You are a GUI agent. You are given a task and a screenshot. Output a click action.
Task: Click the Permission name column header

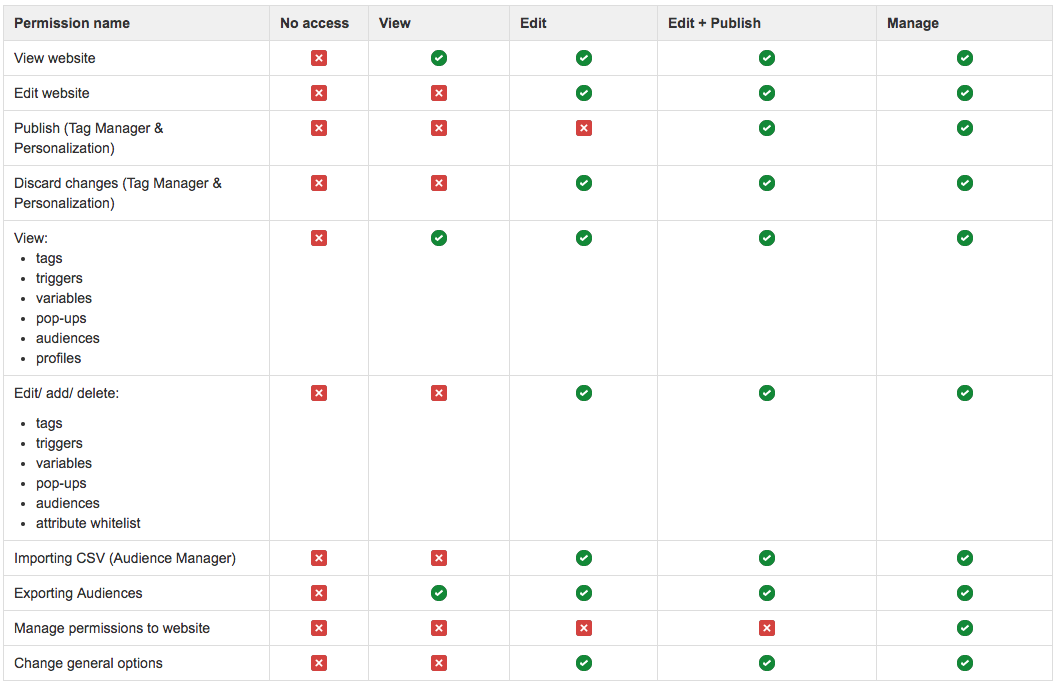[x=72, y=23]
